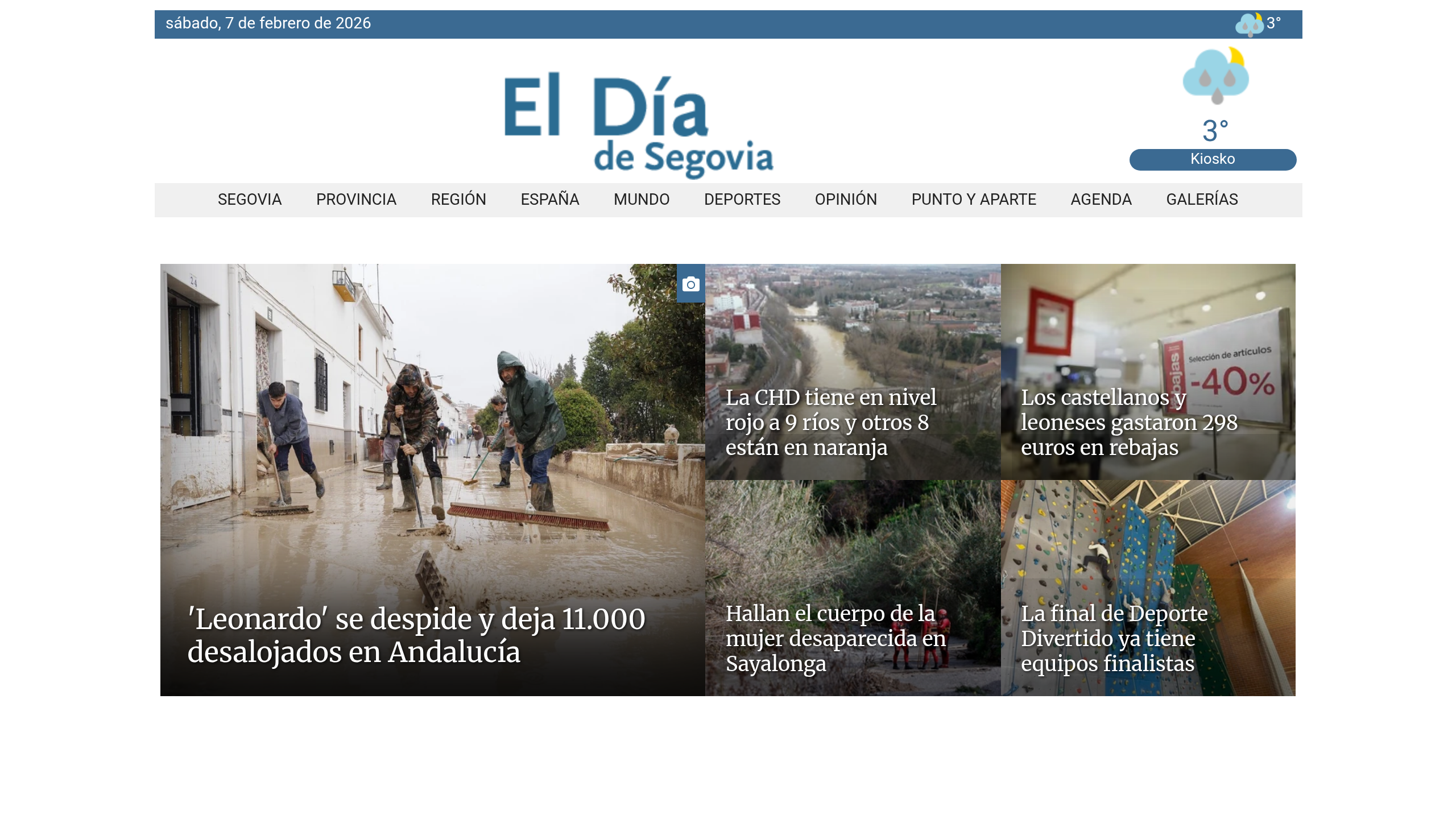Open the photo gallery camera icon

[x=690, y=284]
